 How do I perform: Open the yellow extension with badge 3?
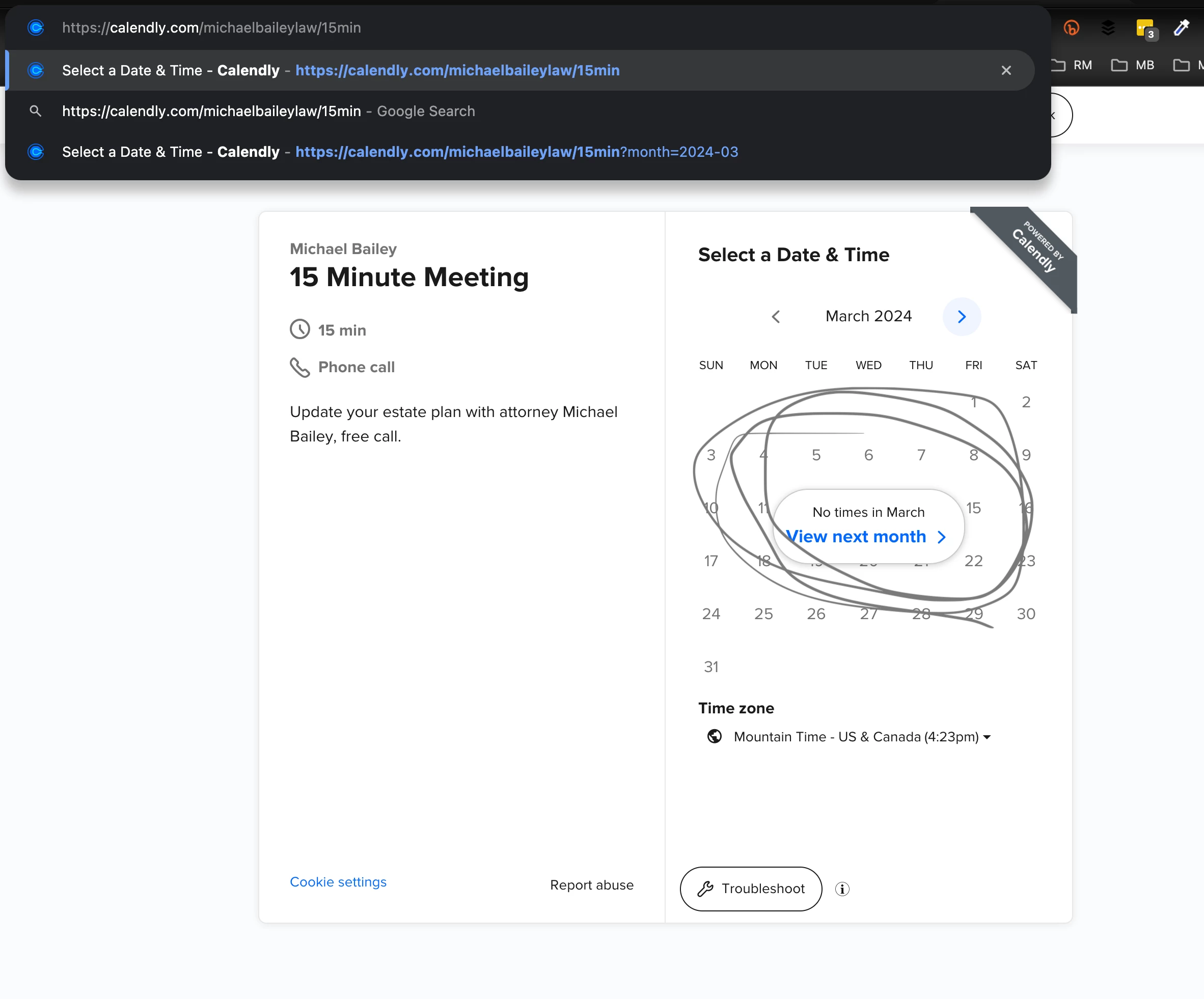pos(1145,29)
